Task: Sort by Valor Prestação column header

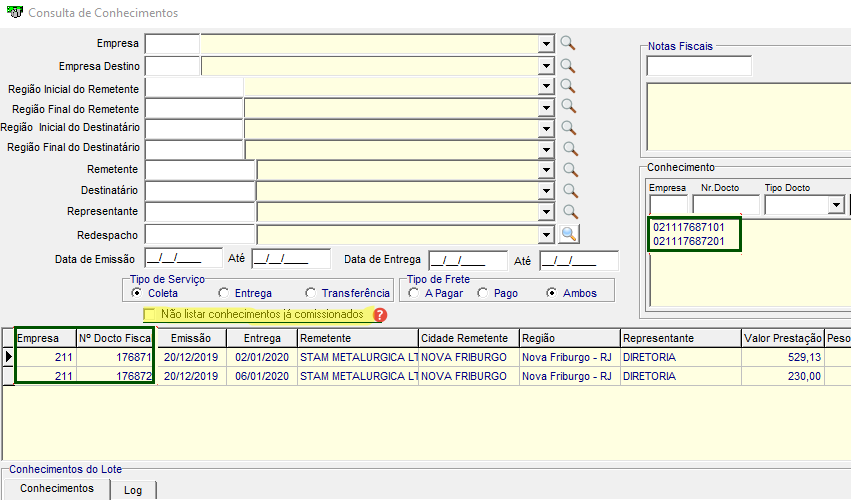Action: click(782, 338)
